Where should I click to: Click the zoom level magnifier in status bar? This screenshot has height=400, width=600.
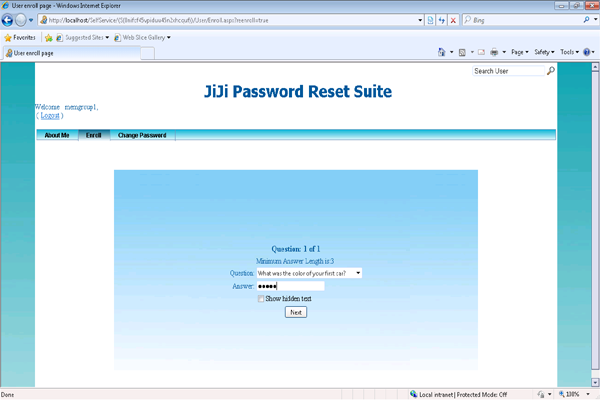562,394
